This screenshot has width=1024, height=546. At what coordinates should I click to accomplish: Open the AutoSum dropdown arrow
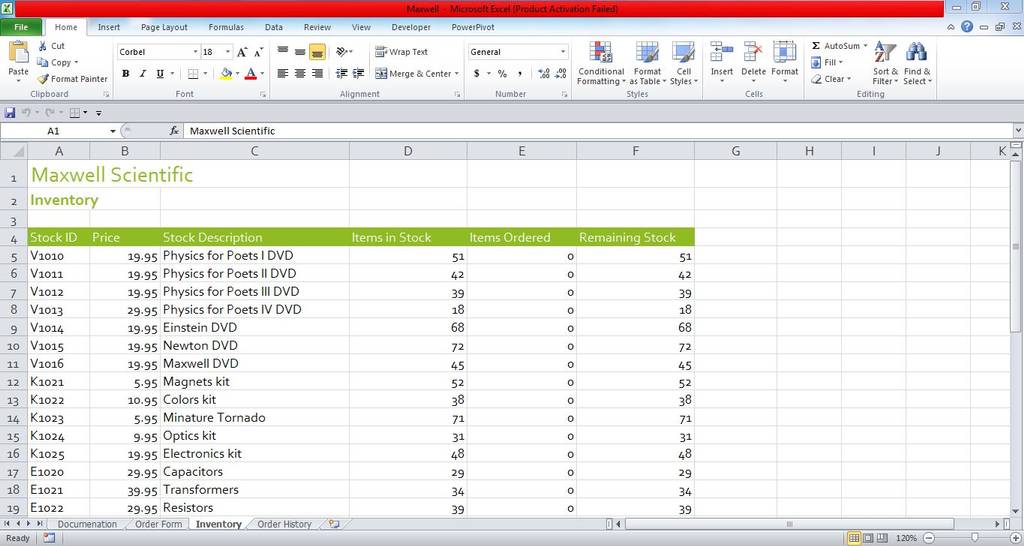coord(865,46)
